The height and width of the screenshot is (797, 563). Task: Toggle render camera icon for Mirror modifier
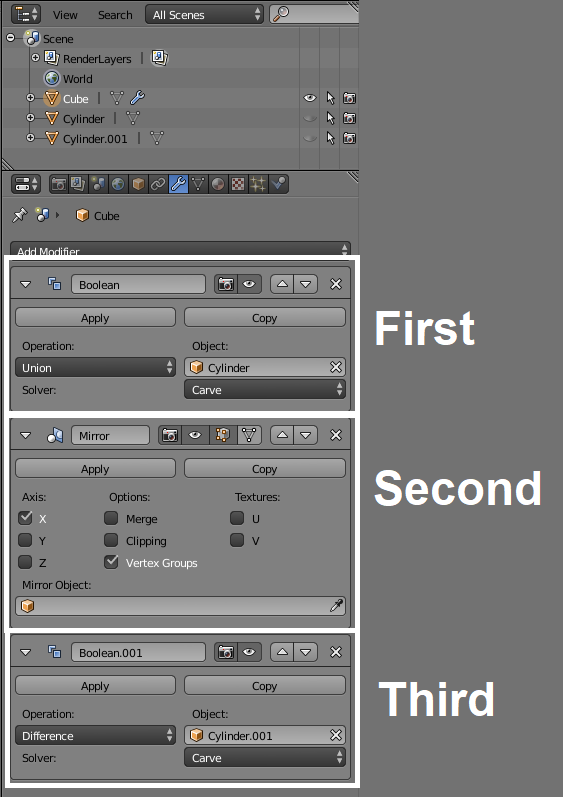pyautogui.click(x=170, y=436)
